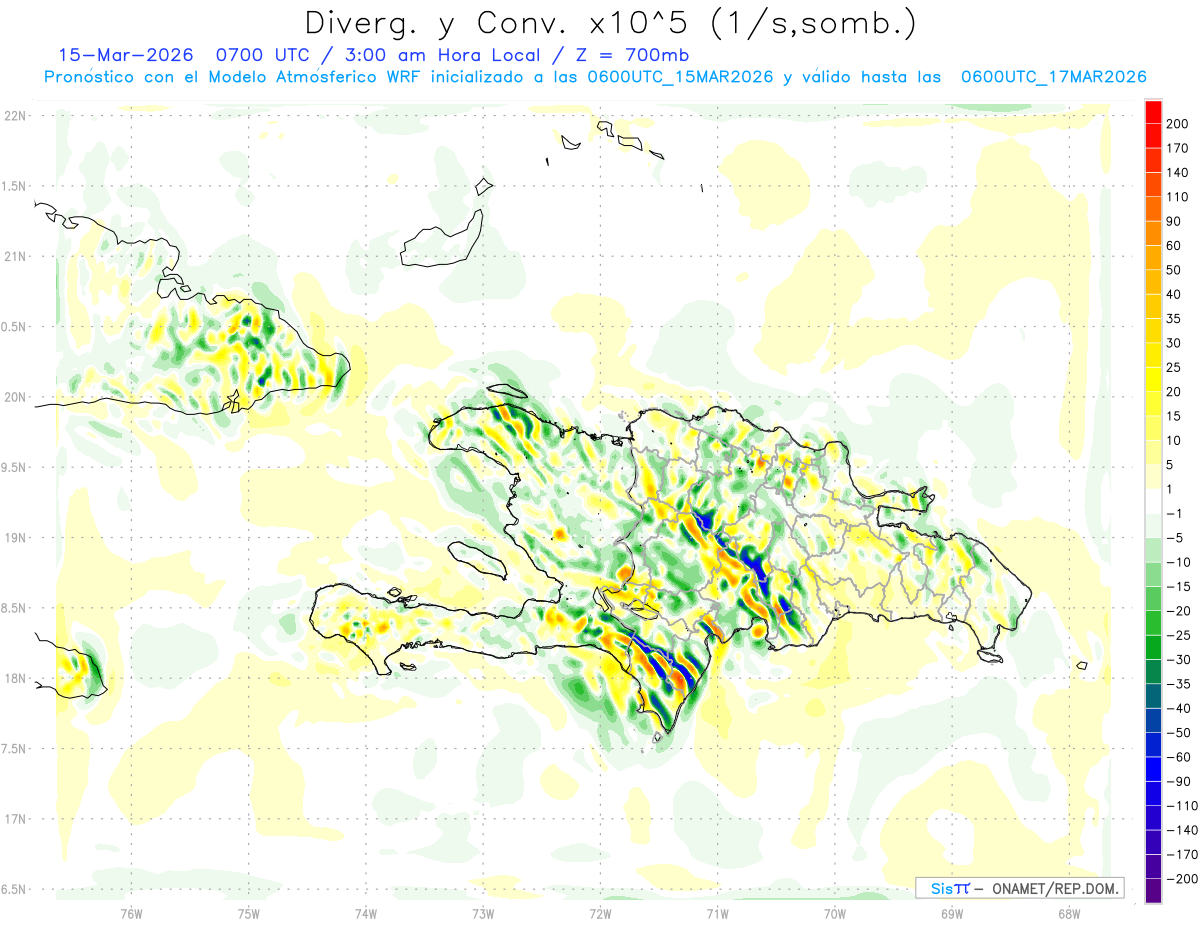The height and width of the screenshot is (927, 1200).
Task: Click the '73W' longitude label
Action: pos(482,913)
